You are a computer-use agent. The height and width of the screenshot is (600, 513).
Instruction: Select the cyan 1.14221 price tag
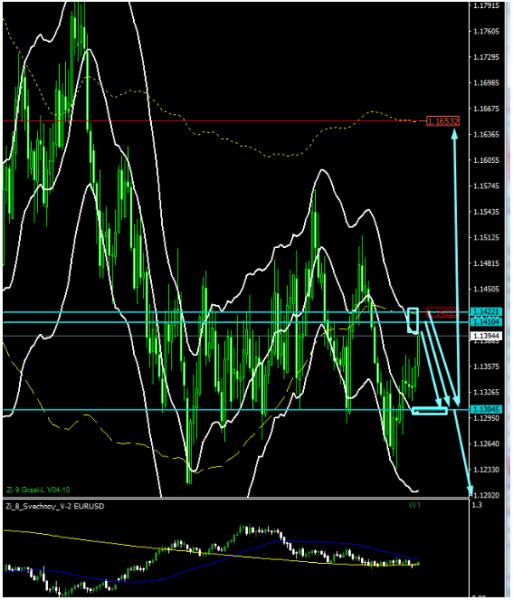486,312
